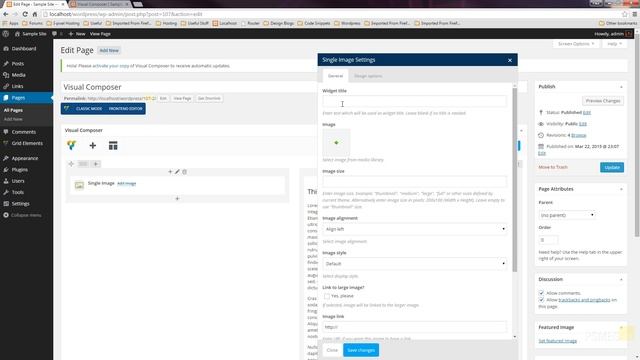
Task: Click the Order input field
Action: 548,240
